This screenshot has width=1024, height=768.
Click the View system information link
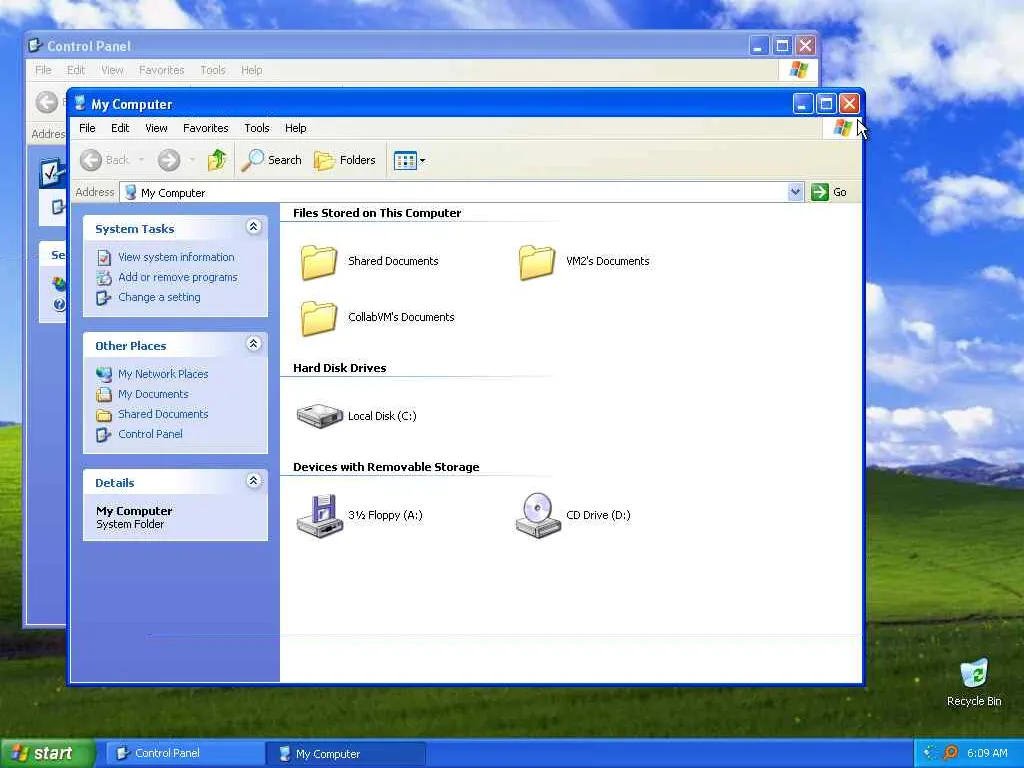[x=176, y=257]
